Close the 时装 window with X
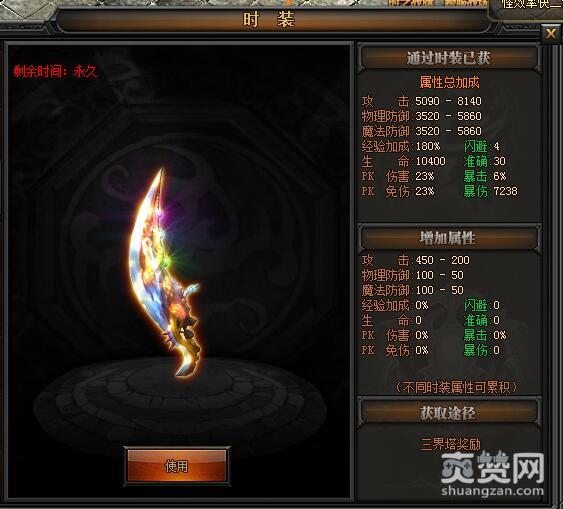 click(x=551, y=34)
